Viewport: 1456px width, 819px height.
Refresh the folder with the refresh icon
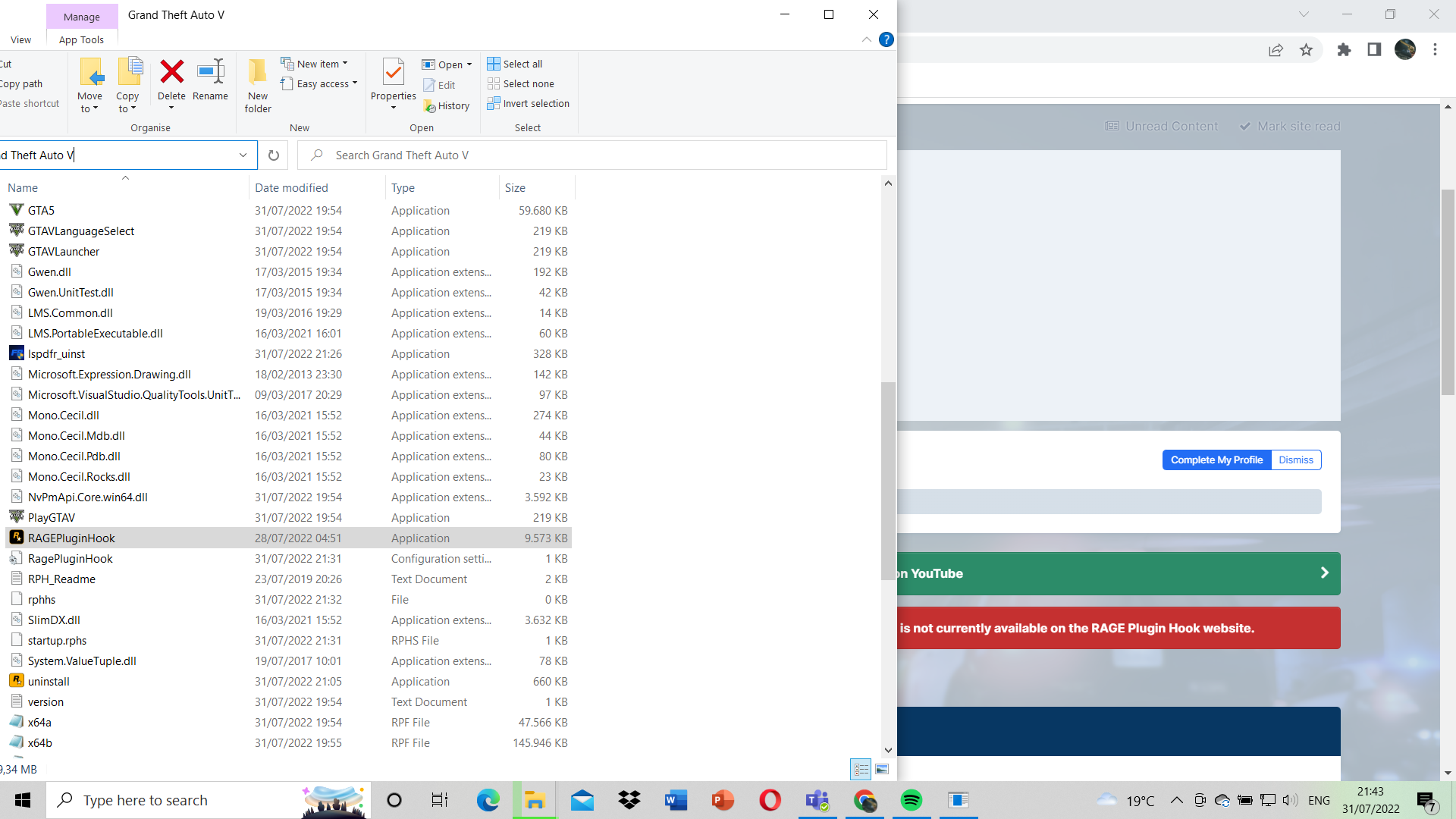click(274, 155)
